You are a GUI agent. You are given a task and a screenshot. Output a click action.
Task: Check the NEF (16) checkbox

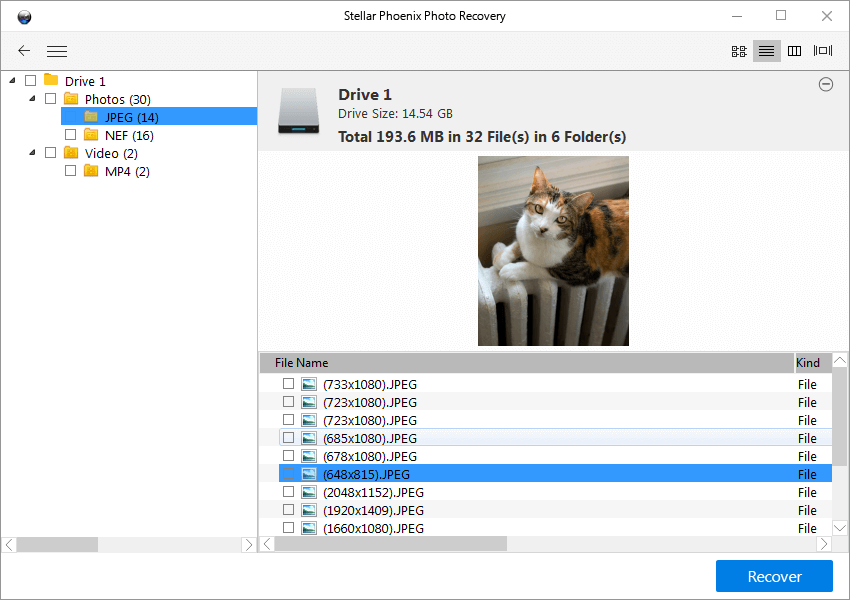pyautogui.click(x=70, y=134)
